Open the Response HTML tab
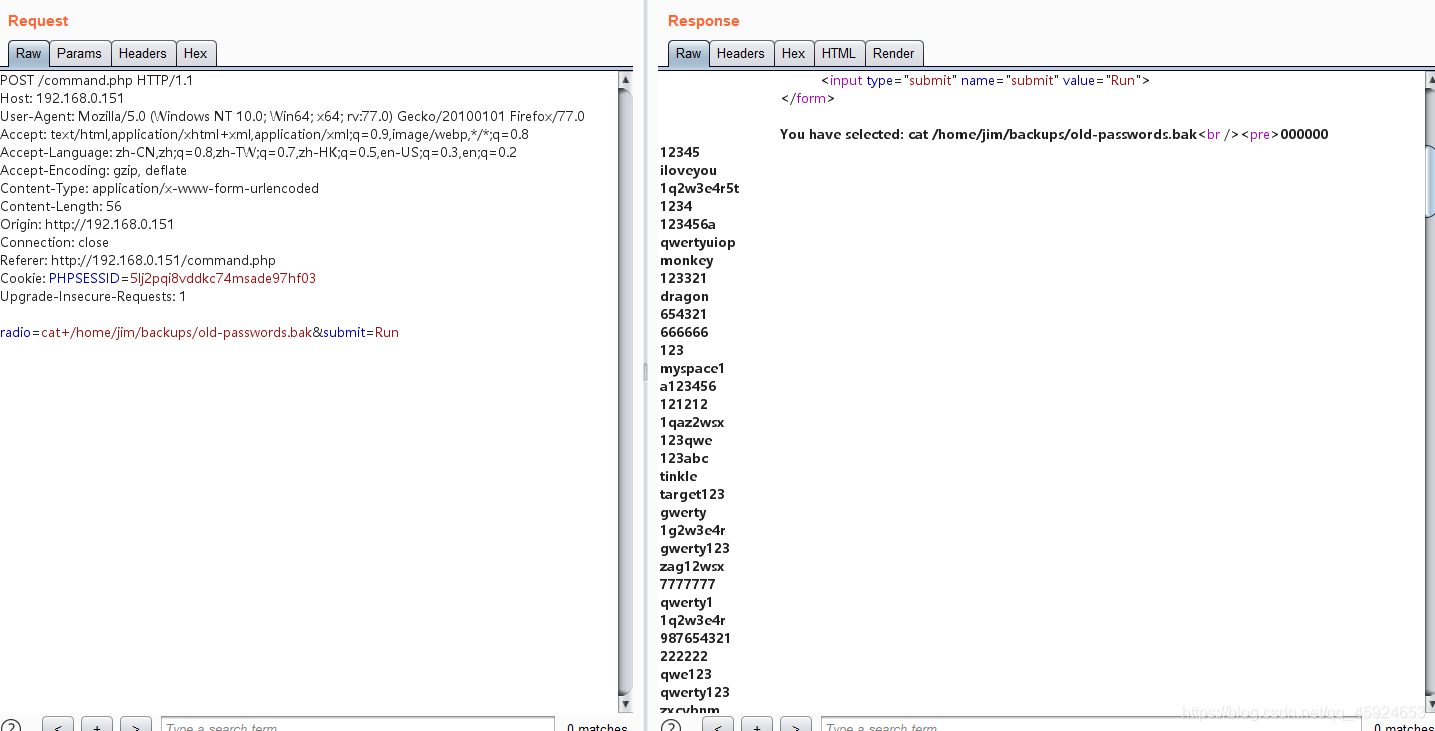The image size is (1435, 731). click(x=839, y=54)
